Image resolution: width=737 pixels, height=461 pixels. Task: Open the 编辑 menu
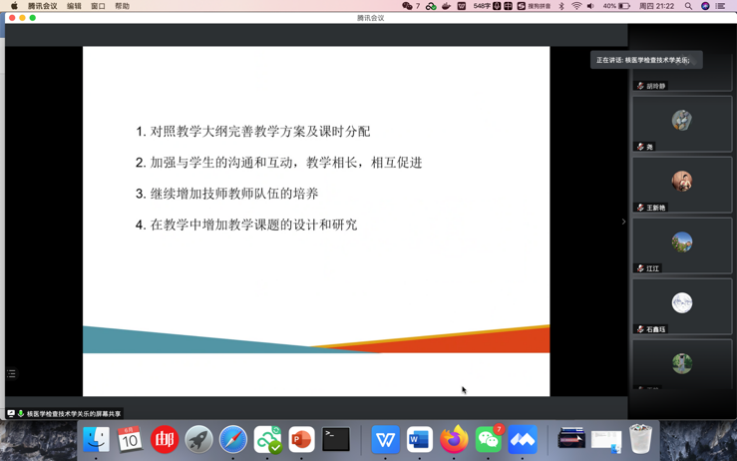(x=74, y=6)
